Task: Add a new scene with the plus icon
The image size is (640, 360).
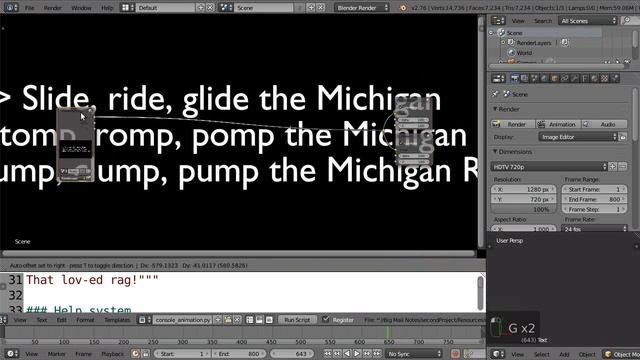Action: point(311,7)
